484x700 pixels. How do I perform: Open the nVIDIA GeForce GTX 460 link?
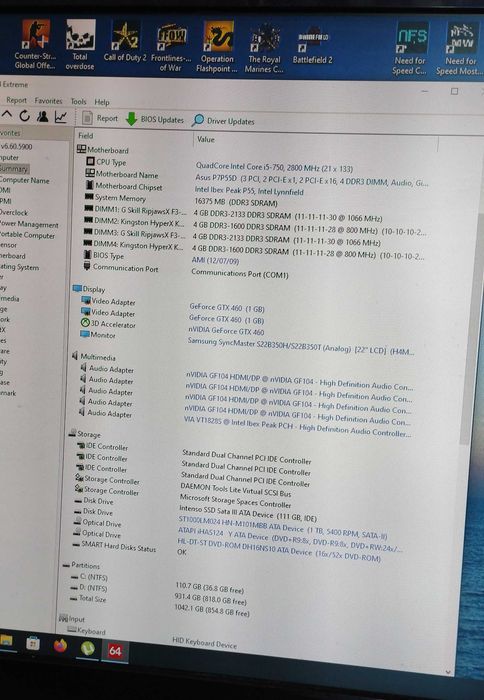click(x=226, y=331)
